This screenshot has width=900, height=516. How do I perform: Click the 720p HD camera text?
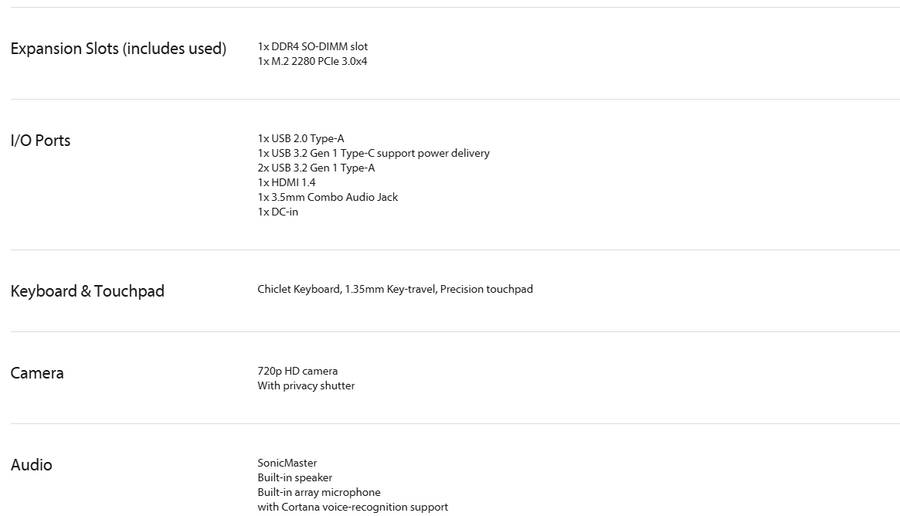click(x=297, y=372)
